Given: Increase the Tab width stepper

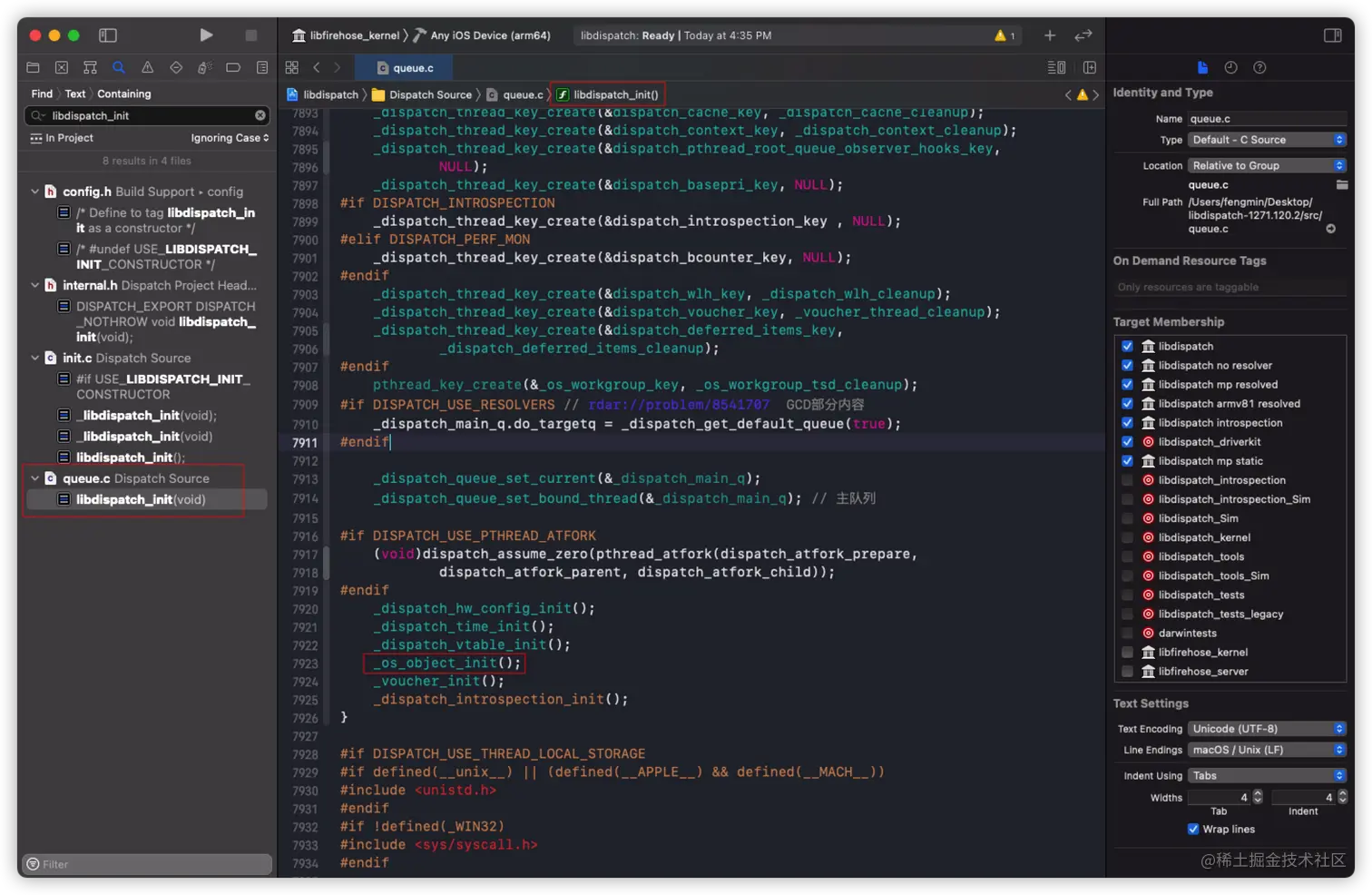Looking at the screenshot, I should tap(1258, 793).
